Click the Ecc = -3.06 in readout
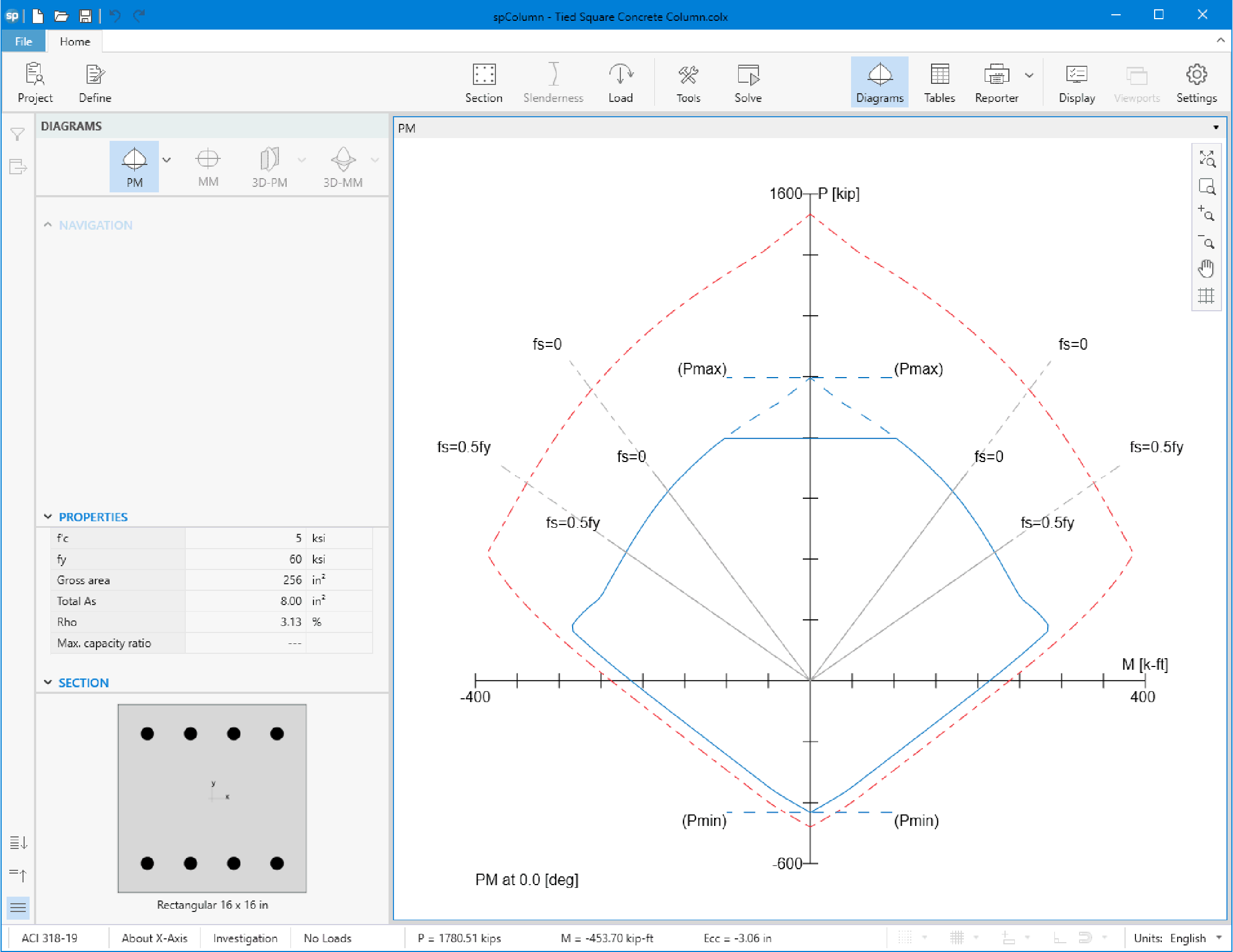Viewport: 1233px width, 952px height. 737,938
